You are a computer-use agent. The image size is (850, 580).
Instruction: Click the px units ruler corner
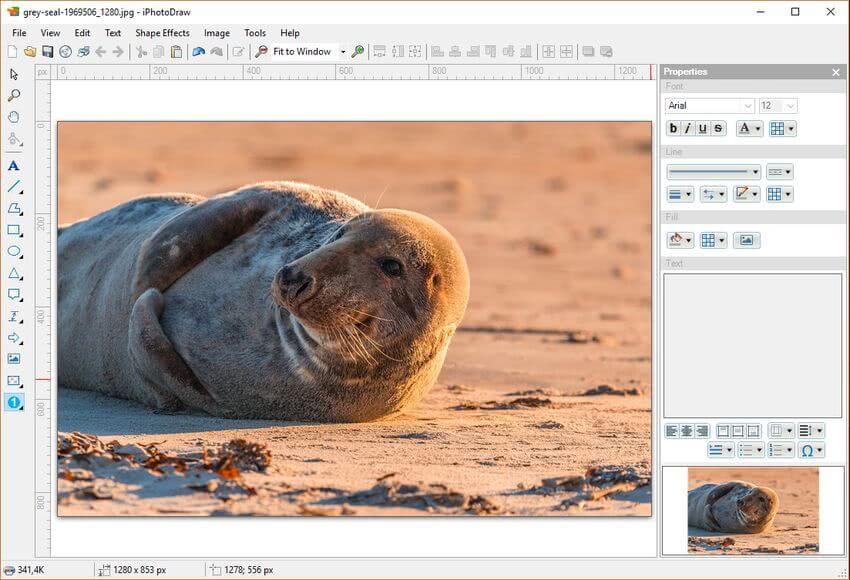pyautogui.click(x=43, y=72)
